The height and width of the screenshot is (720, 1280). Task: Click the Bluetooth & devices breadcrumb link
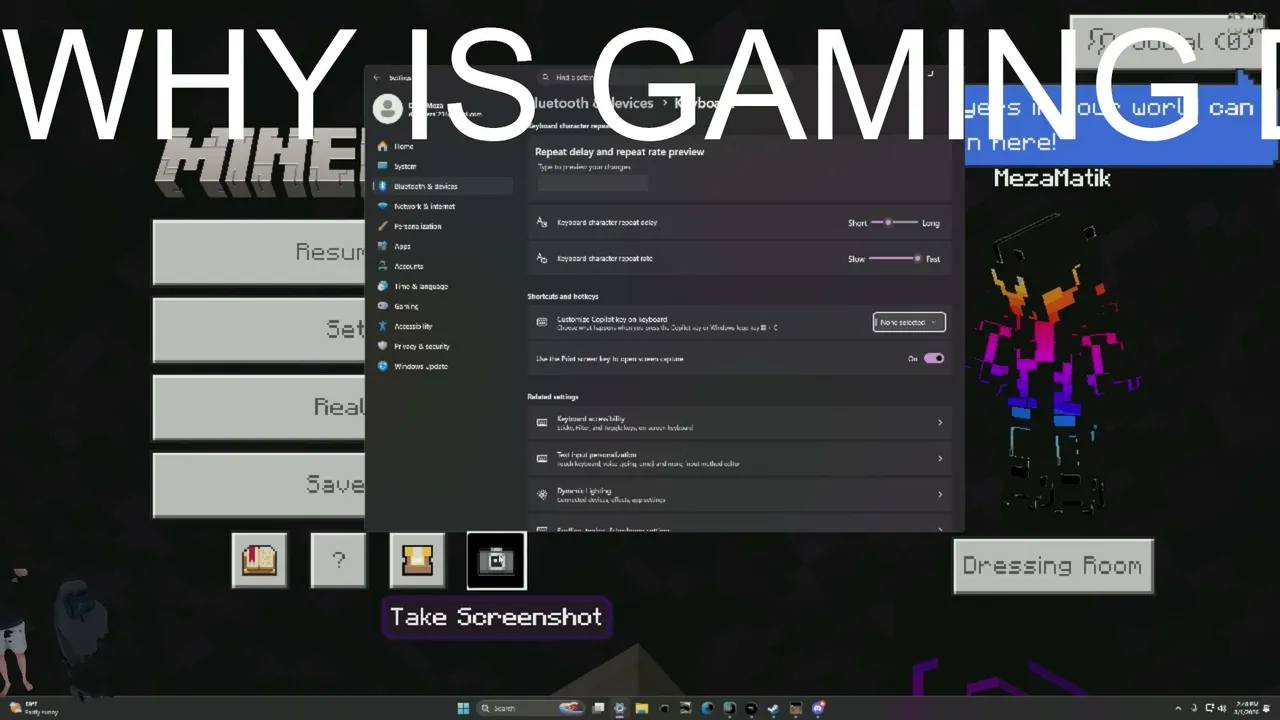pyautogui.click(x=590, y=103)
